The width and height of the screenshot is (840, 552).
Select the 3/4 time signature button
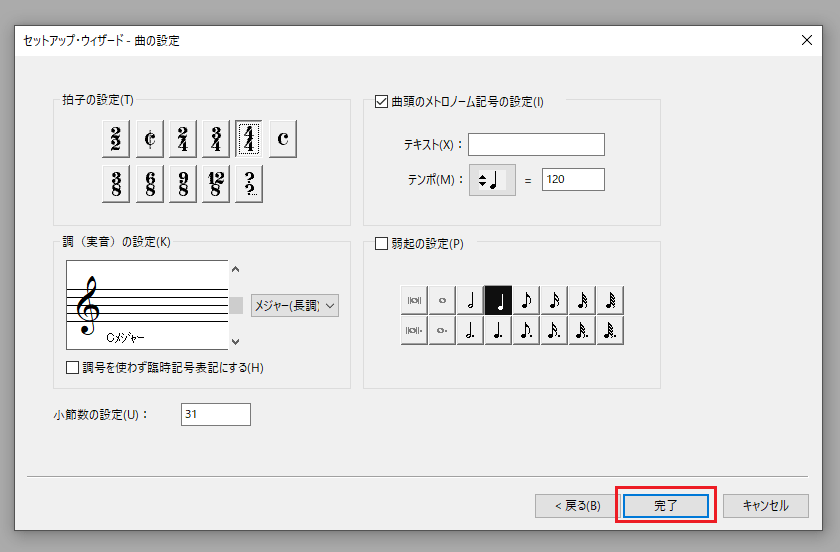pos(216,139)
